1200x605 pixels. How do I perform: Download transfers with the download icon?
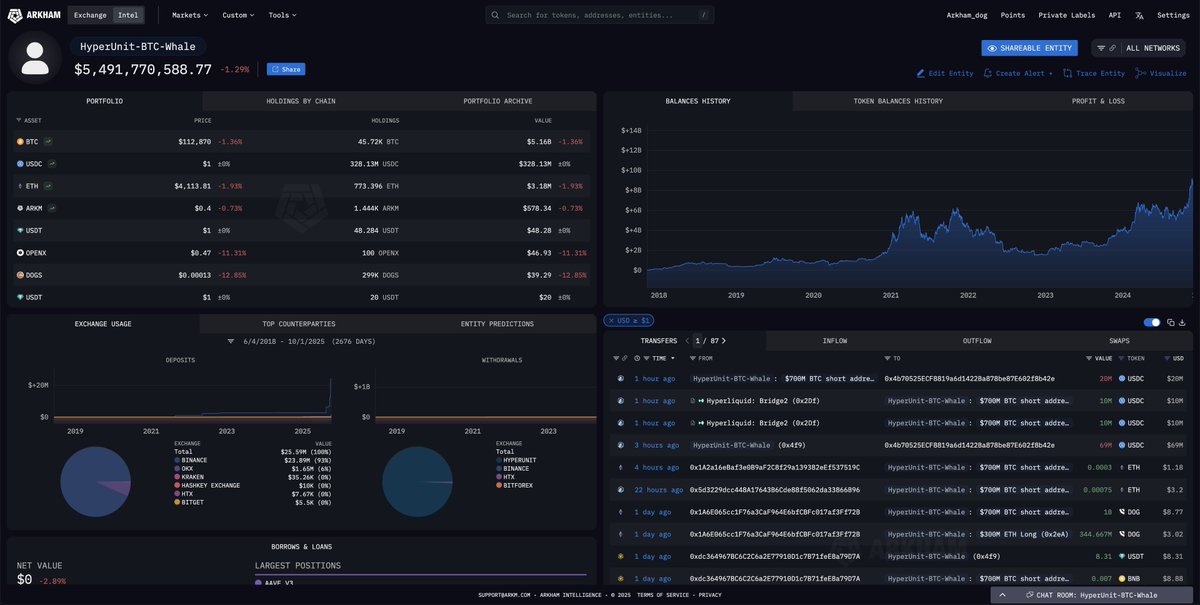[1183, 322]
